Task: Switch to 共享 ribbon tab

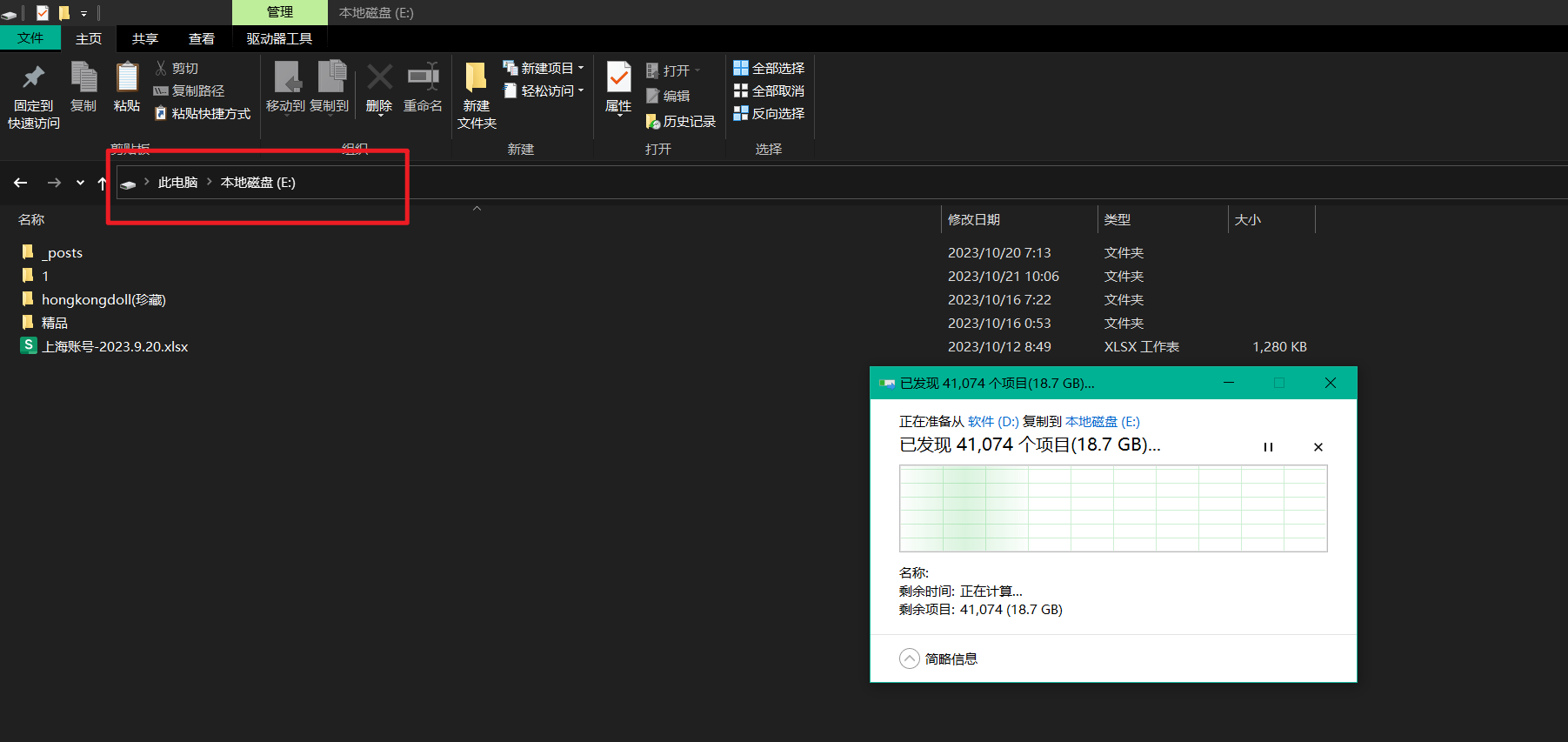Action: [x=145, y=38]
